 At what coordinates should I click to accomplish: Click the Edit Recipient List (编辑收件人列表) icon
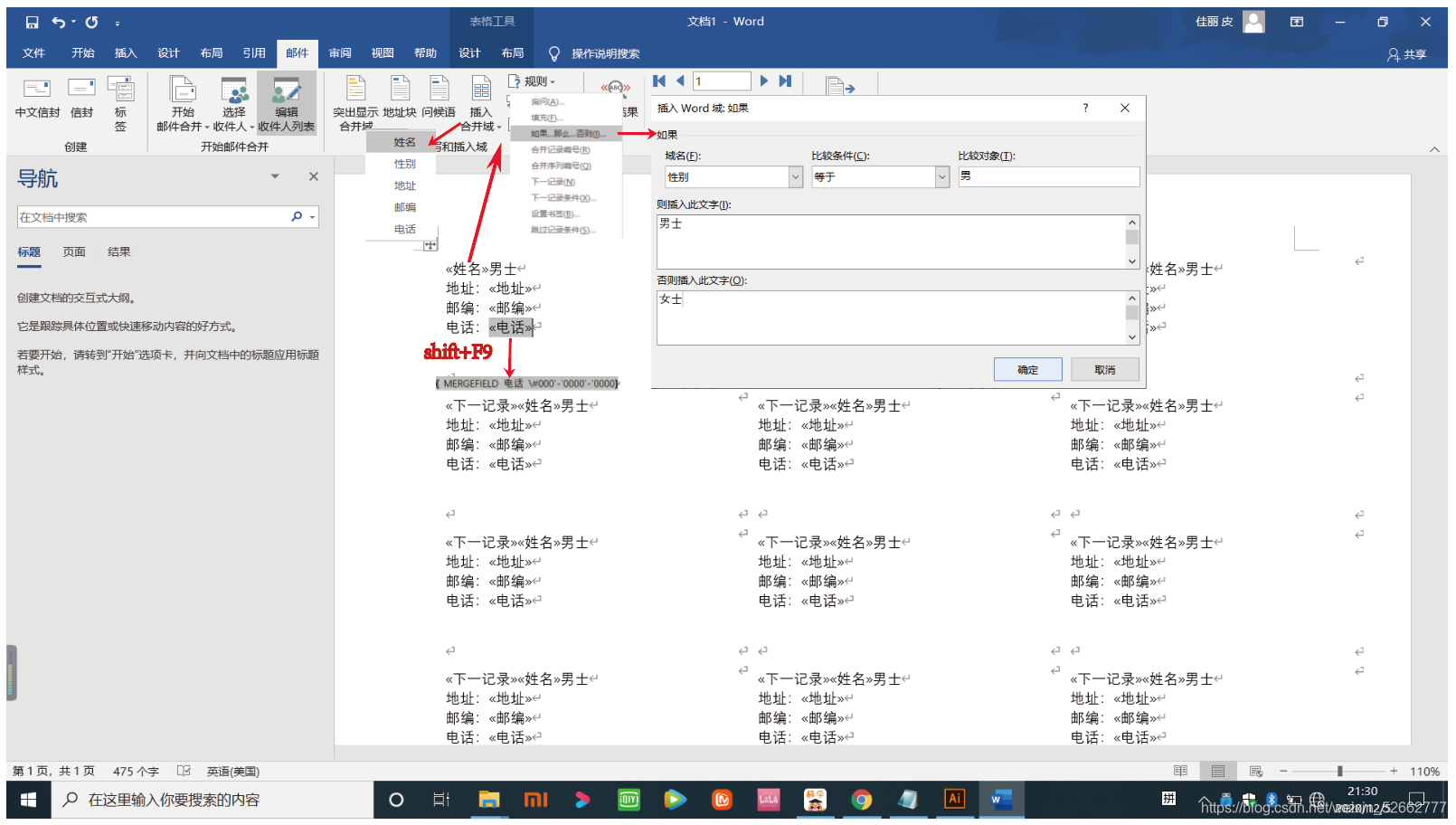pyautogui.click(x=287, y=103)
